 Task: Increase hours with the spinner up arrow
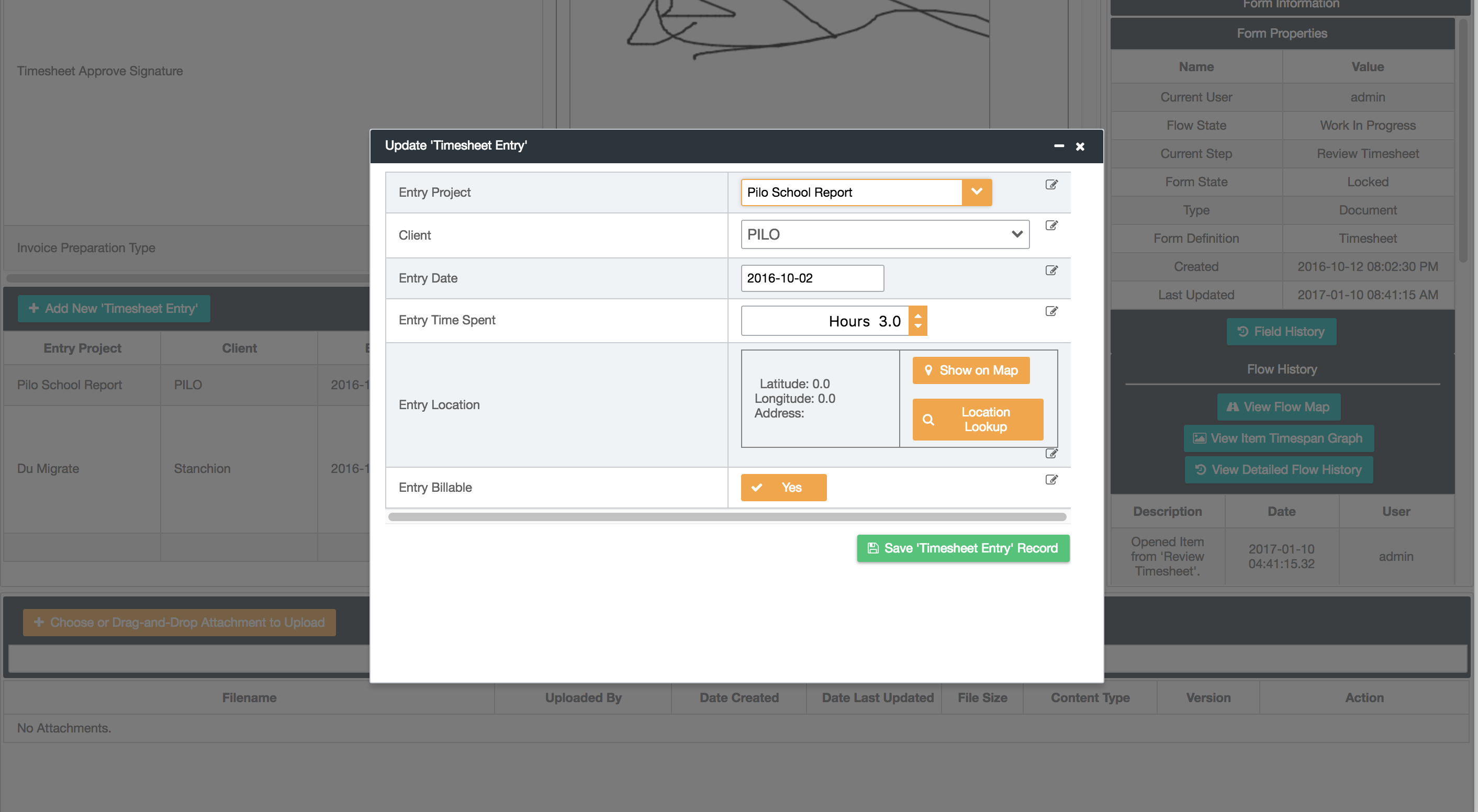click(918, 315)
